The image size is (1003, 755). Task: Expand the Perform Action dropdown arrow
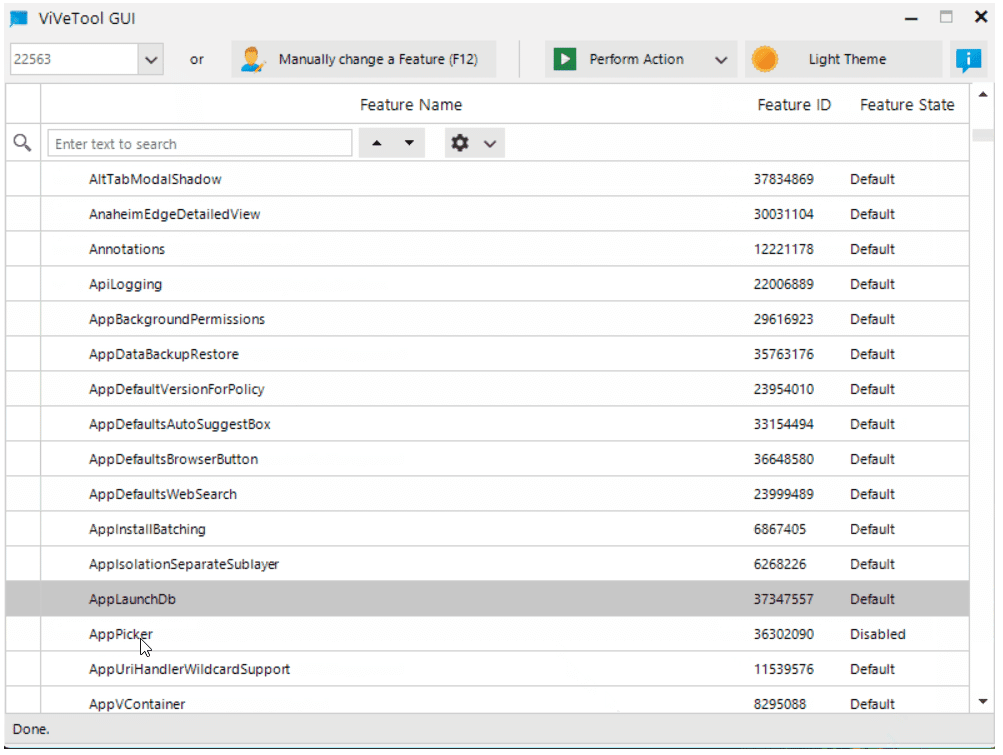tap(721, 60)
